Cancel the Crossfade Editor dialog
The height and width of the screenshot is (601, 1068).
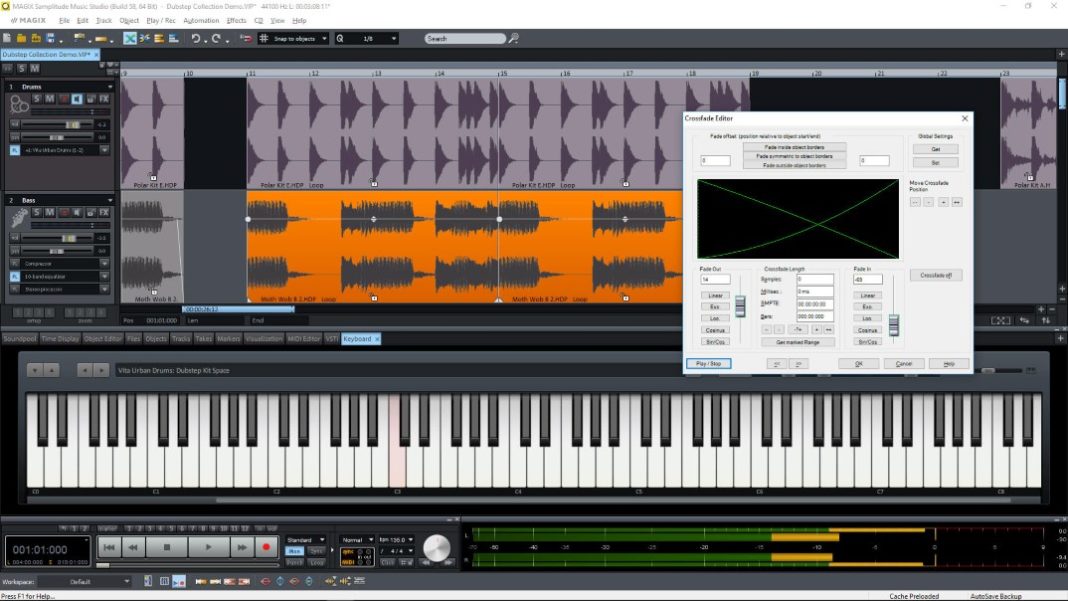tap(903, 364)
